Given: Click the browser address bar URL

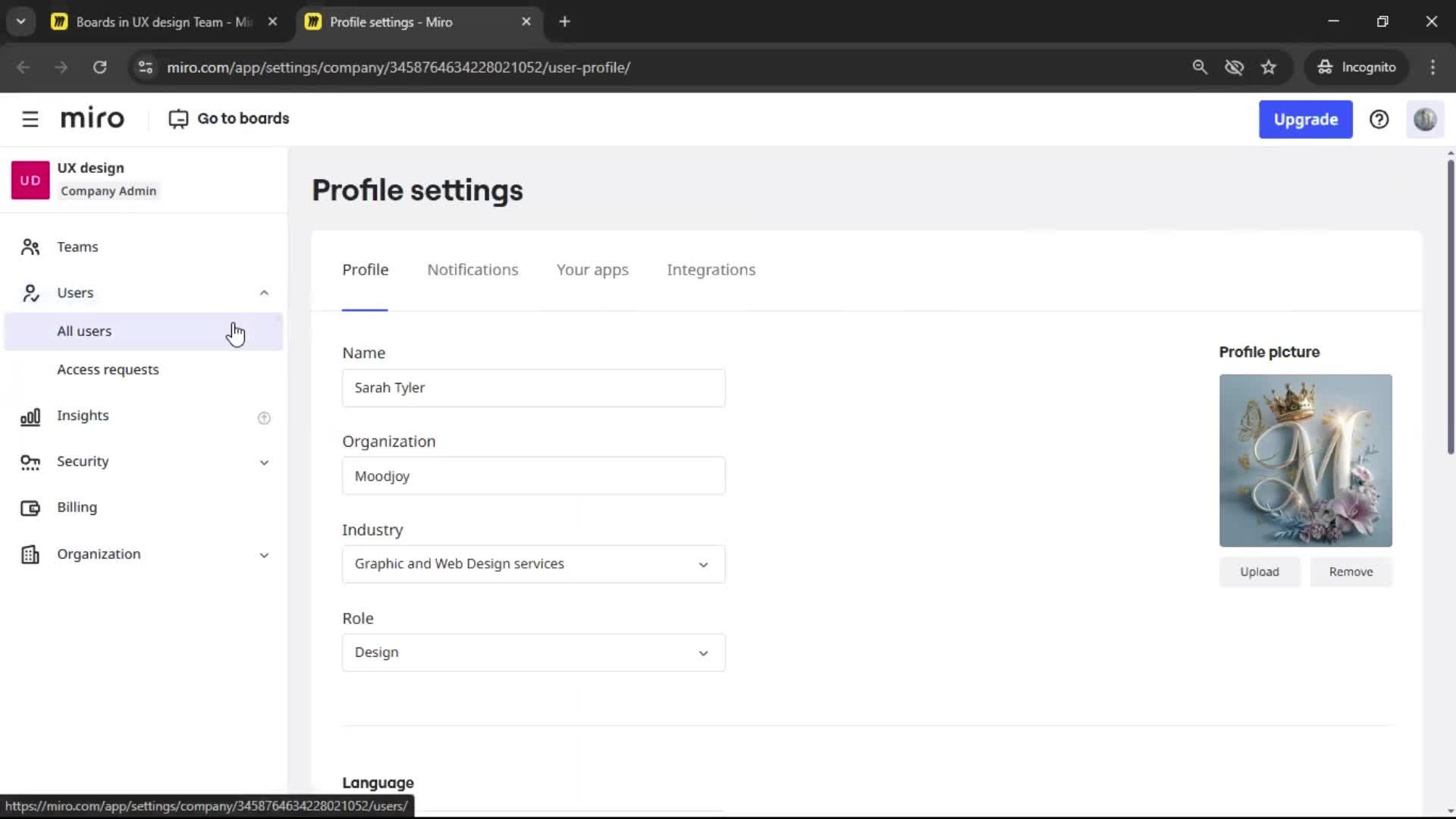Looking at the screenshot, I should click(x=398, y=67).
